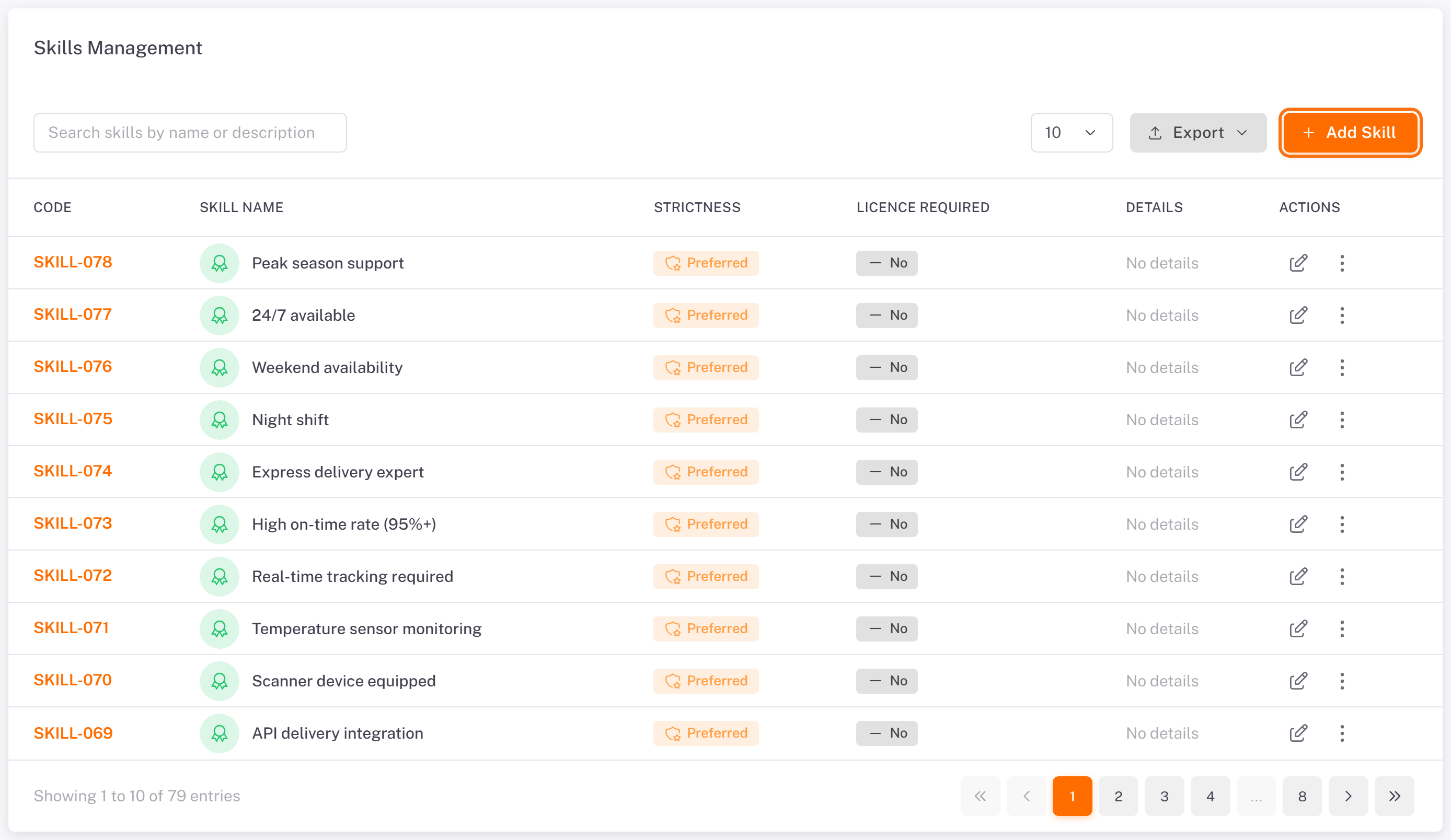Open more actions for Scanner device equipped
The height and width of the screenshot is (840, 1451).
(1342, 681)
